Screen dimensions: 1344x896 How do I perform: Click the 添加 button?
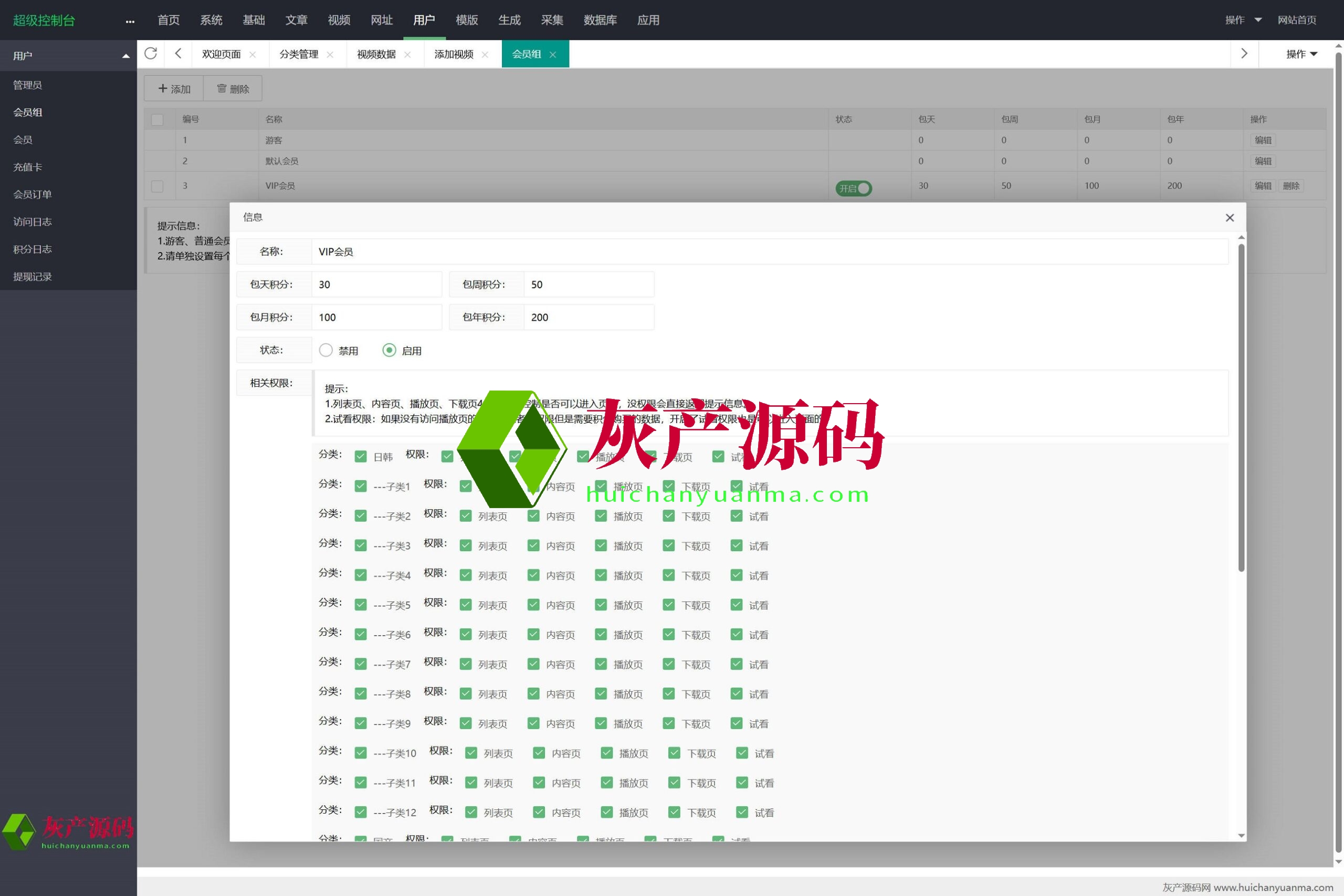(174, 89)
